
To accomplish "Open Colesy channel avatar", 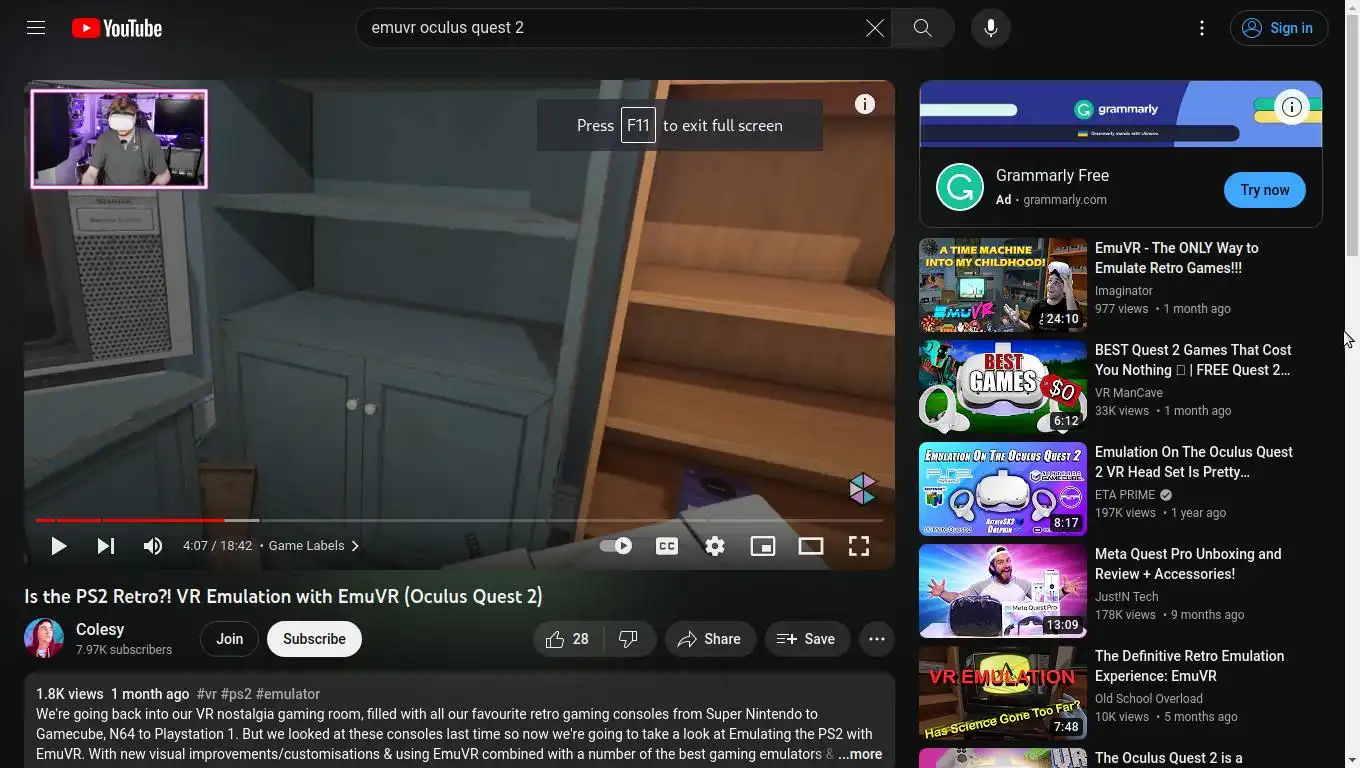I will tap(44, 638).
